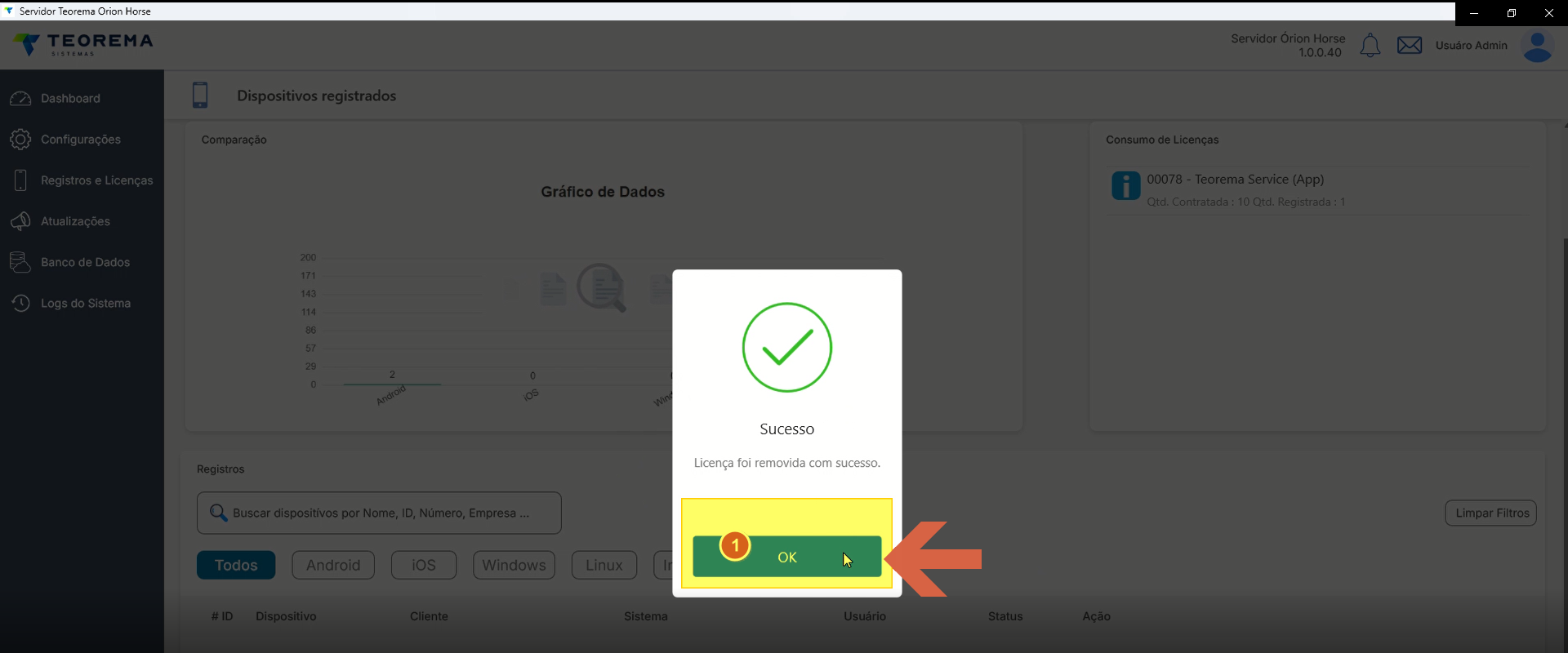Viewport: 1568px width, 653px height.
Task: Click the Usuáro Admin label
Action: point(1471,46)
